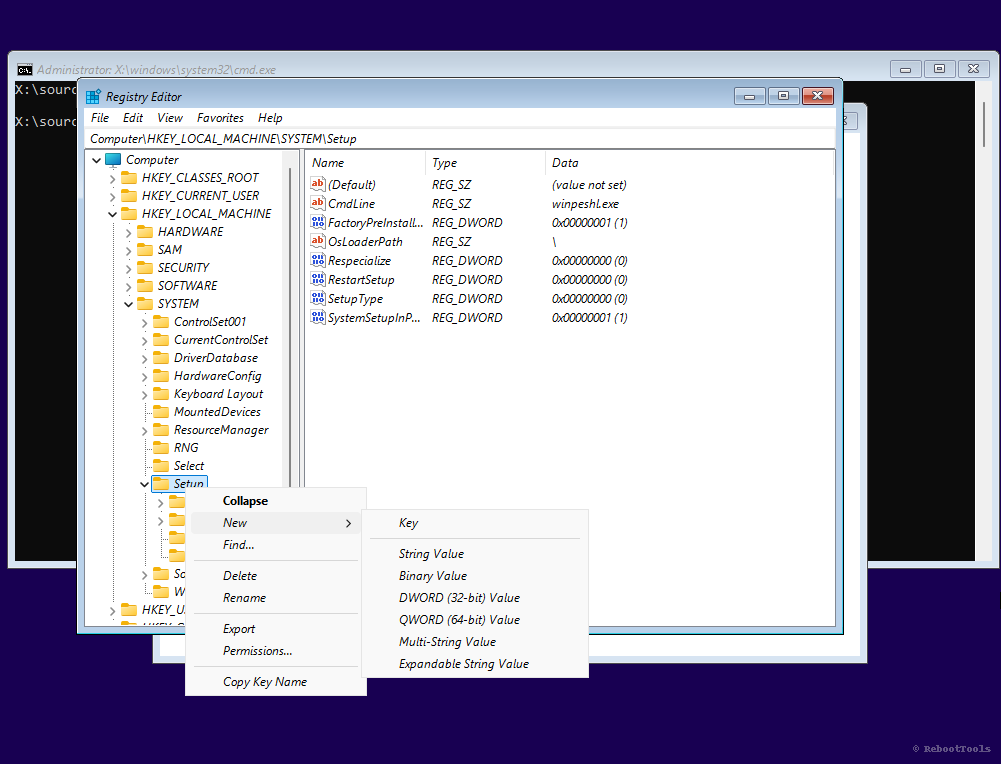Click the Computer icon at the tree root
Image resolution: width=1001 pixels, height=764 pixels.
click(x=113, y=159)
